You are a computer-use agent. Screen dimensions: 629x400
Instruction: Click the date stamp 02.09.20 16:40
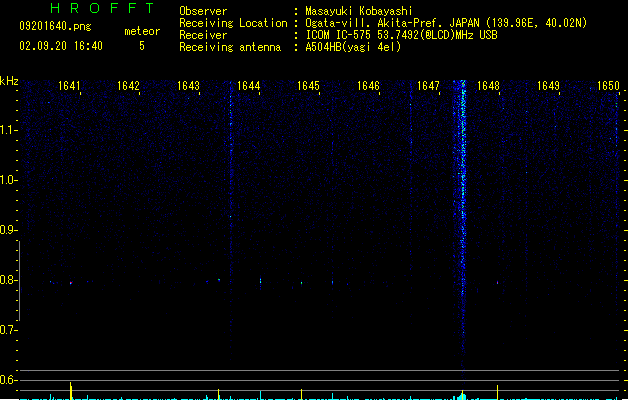point(61,46)
